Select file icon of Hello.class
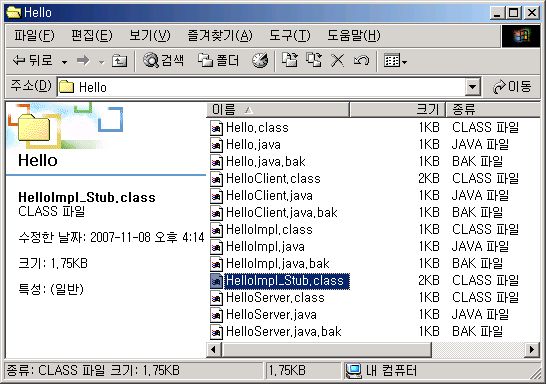Image resolution: width=546 pixels, height=384 pixels. pos(216,128)
